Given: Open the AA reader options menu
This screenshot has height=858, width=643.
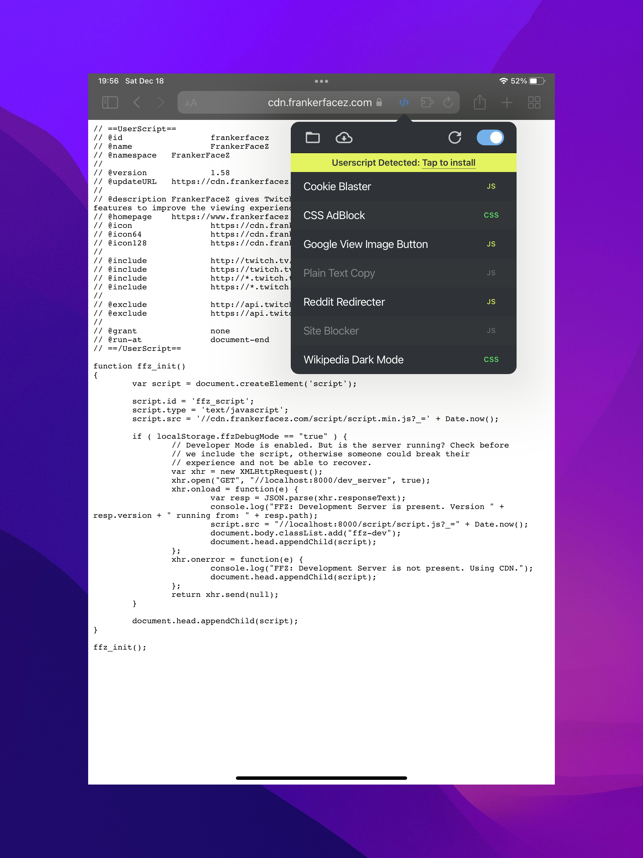Looking at the screenshot, I should (x=190, y=103).
